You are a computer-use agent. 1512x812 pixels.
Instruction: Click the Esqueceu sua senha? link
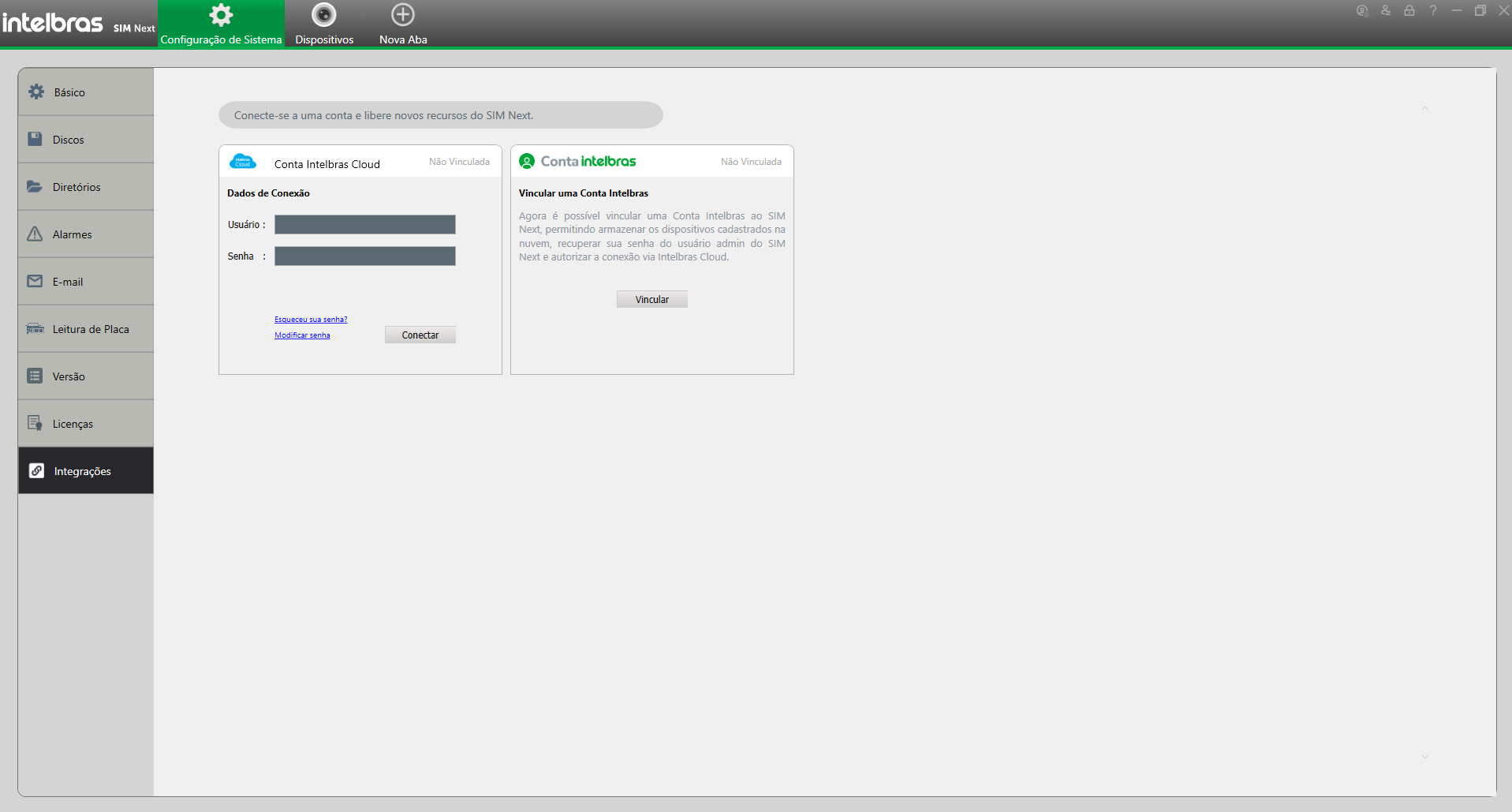(x=311, y=320)
